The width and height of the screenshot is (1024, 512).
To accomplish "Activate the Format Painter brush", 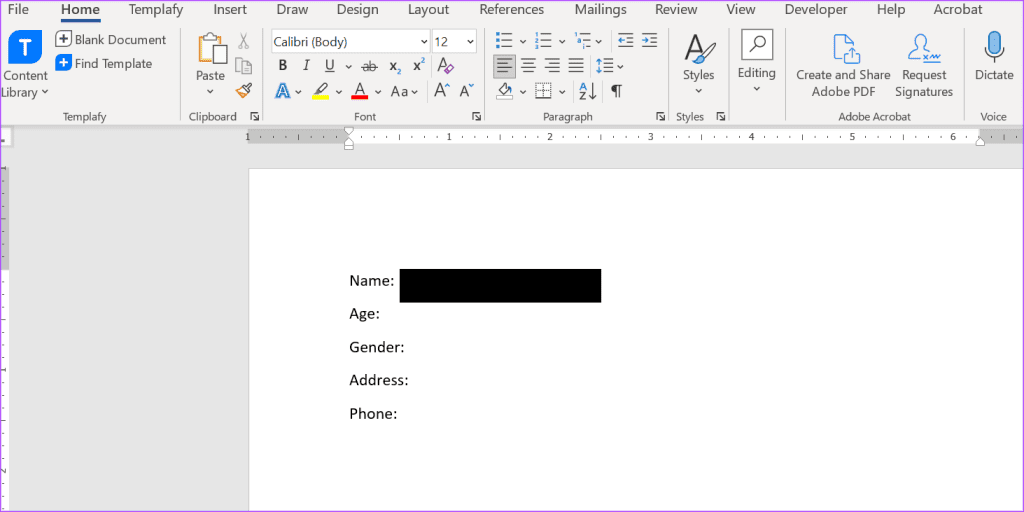I will pos(244,90).
